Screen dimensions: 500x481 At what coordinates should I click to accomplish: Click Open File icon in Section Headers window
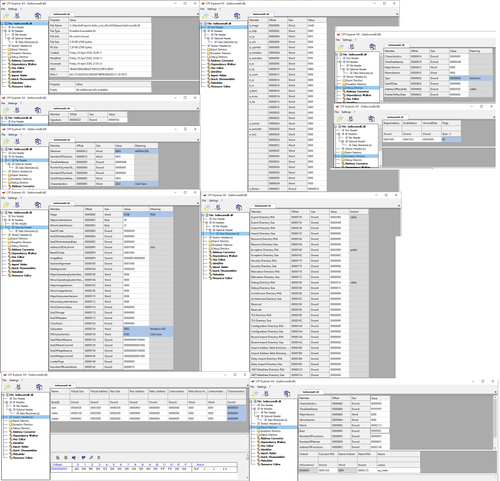coord(7,387)
